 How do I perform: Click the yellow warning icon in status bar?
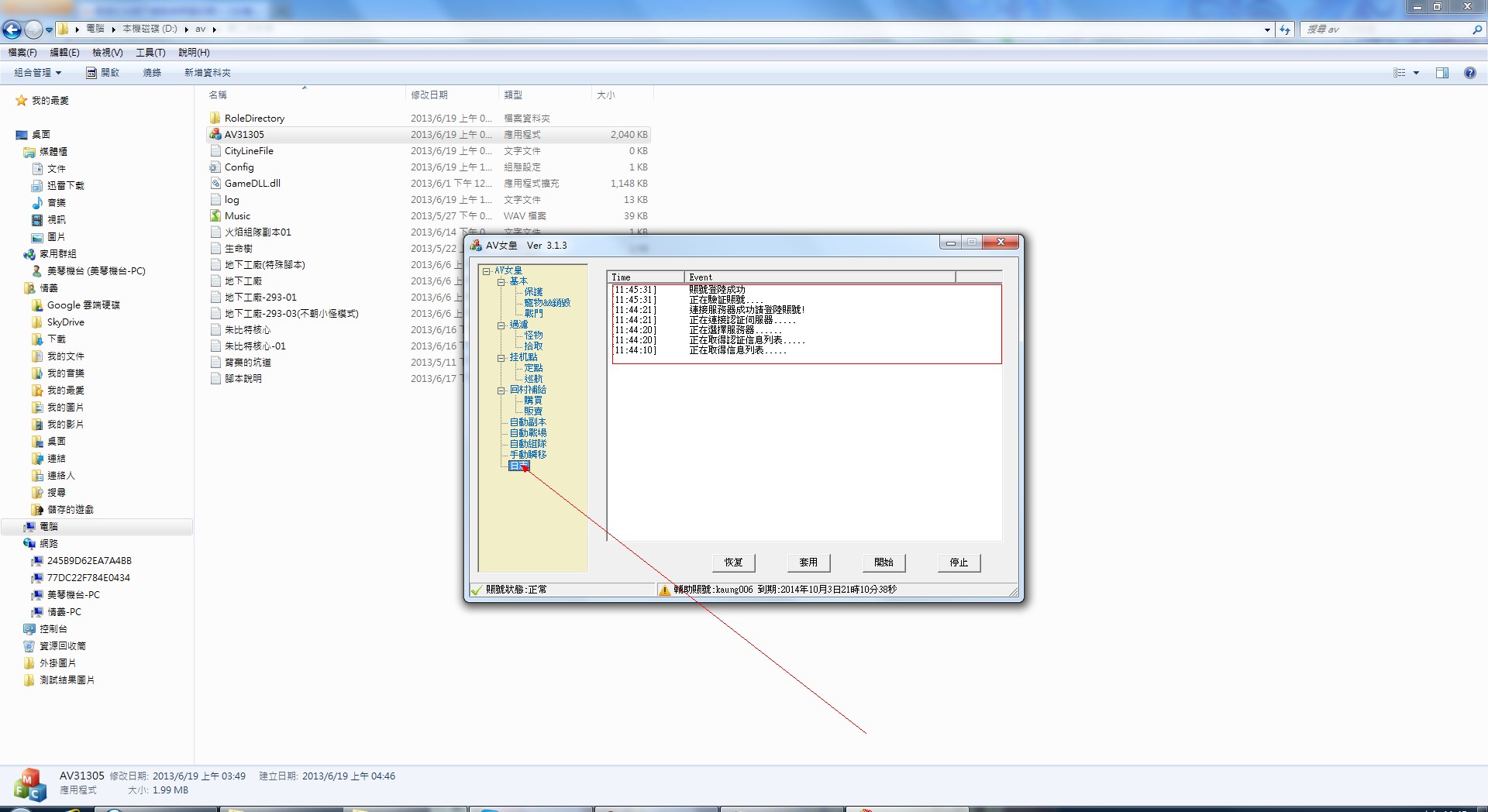[664, 590]
